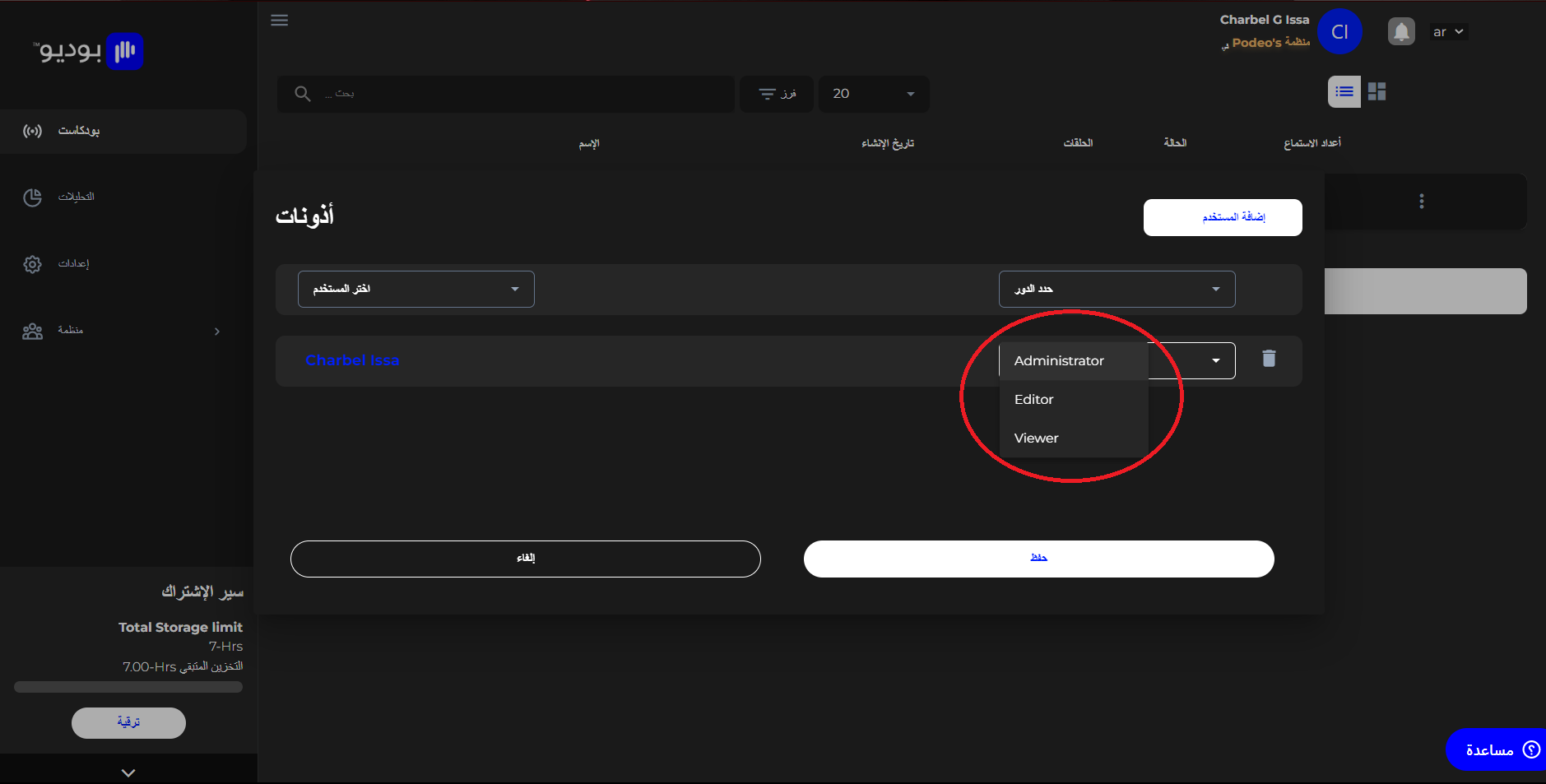Open the select role dropdown

tap(1117, 289)
